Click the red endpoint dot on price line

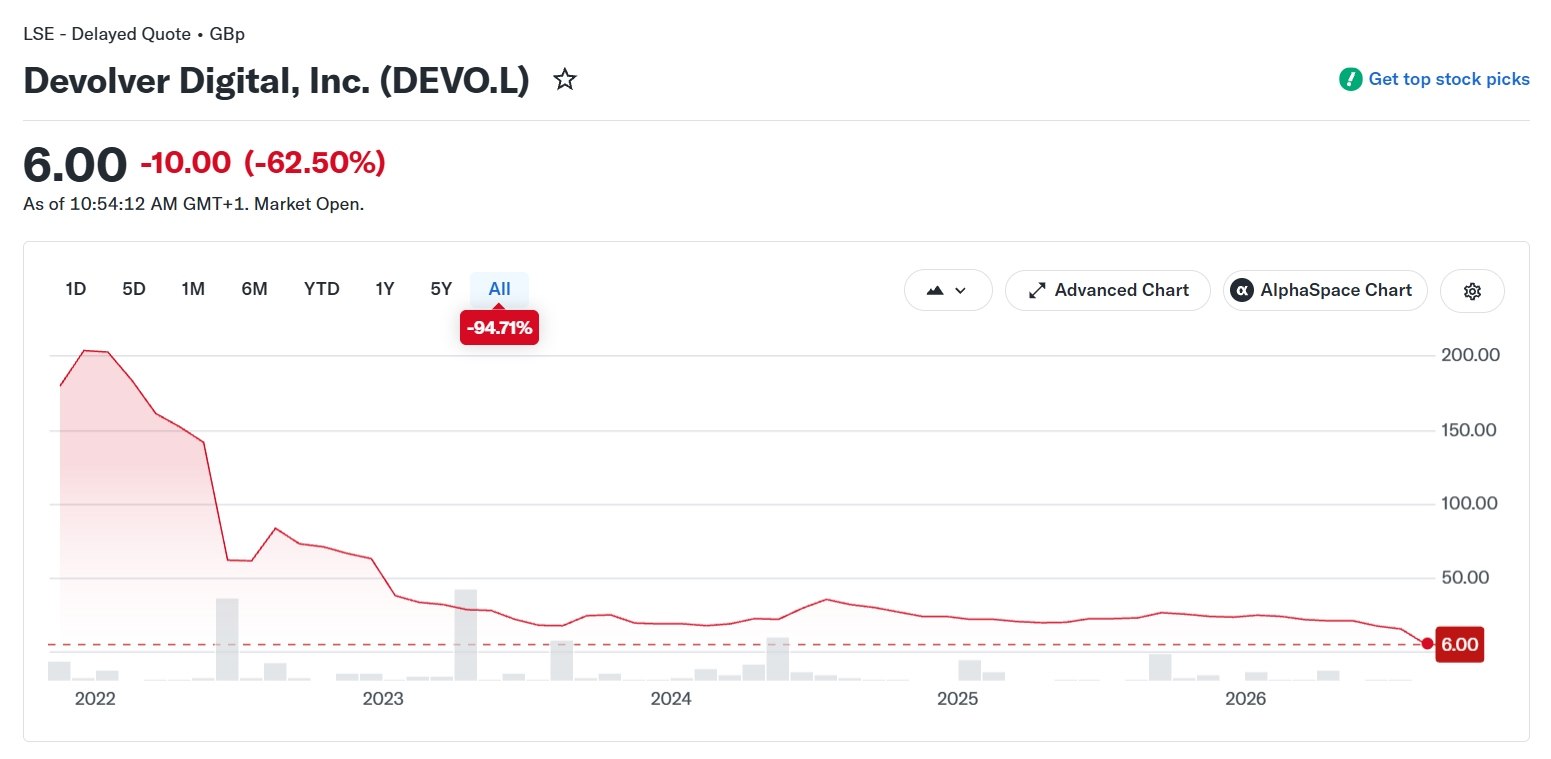pos(1427,644)
